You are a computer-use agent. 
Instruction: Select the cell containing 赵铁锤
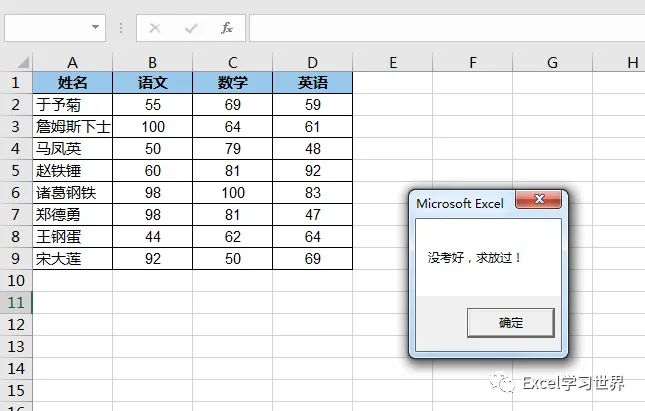click(72, 171)
